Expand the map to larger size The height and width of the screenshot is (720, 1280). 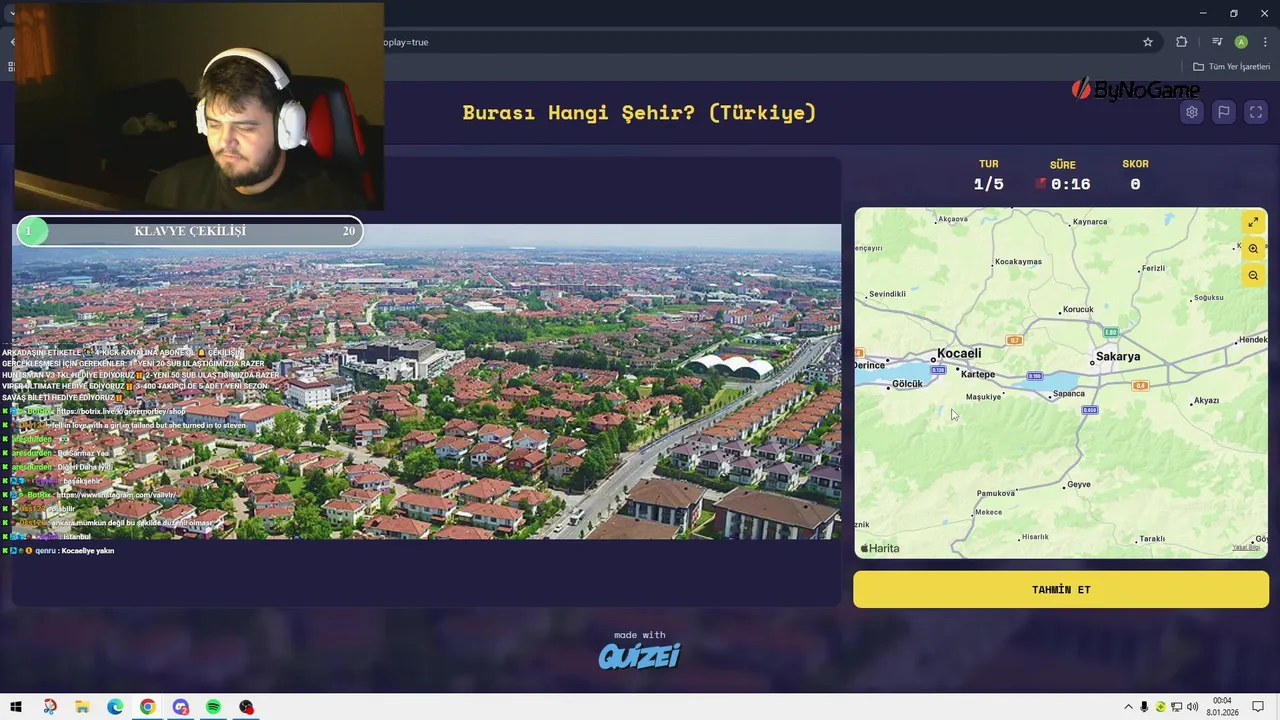coord(1253,222)
